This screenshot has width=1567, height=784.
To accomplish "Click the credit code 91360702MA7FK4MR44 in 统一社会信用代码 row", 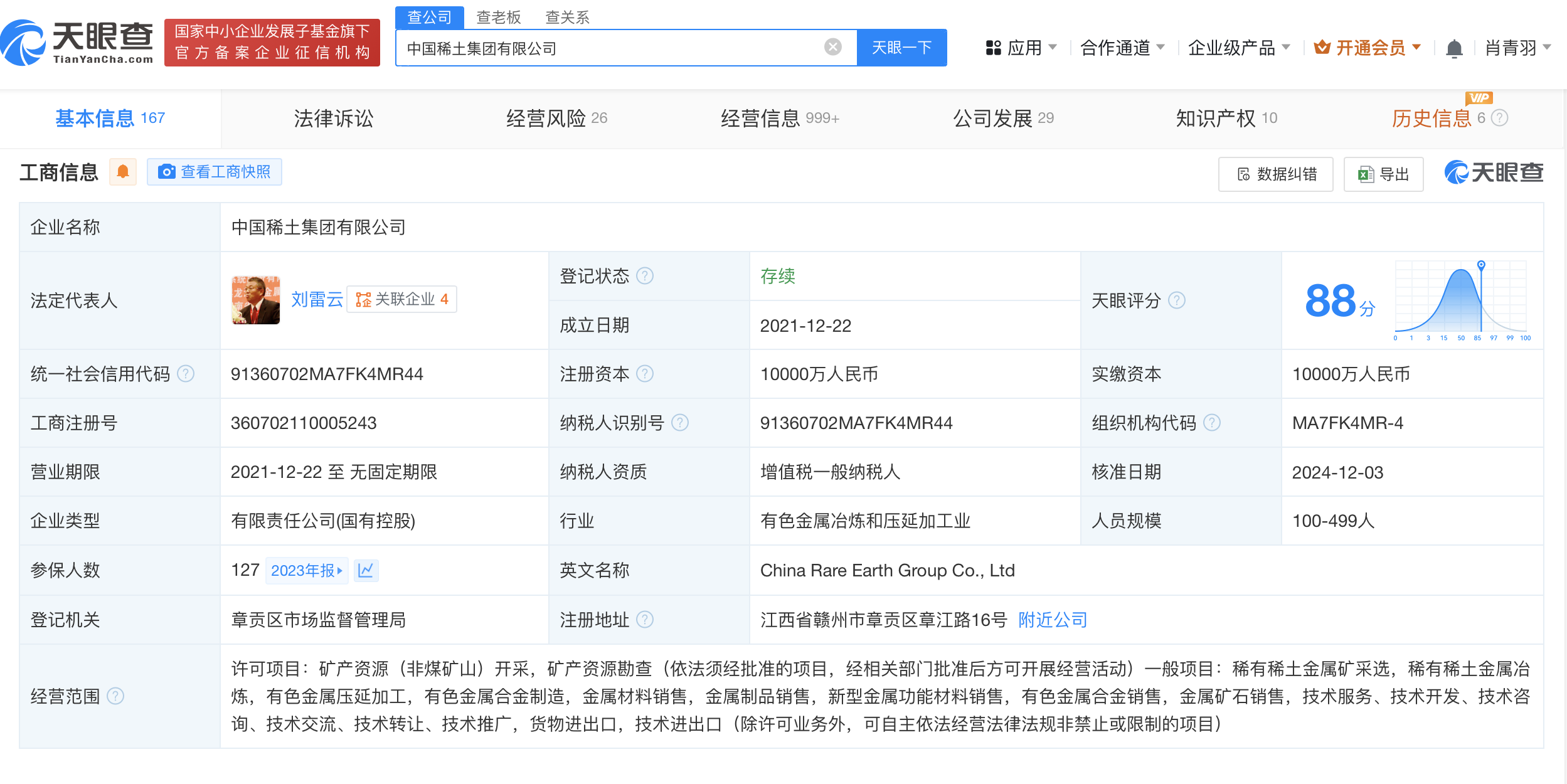I will pyautogui.click(x=327, y=374).
